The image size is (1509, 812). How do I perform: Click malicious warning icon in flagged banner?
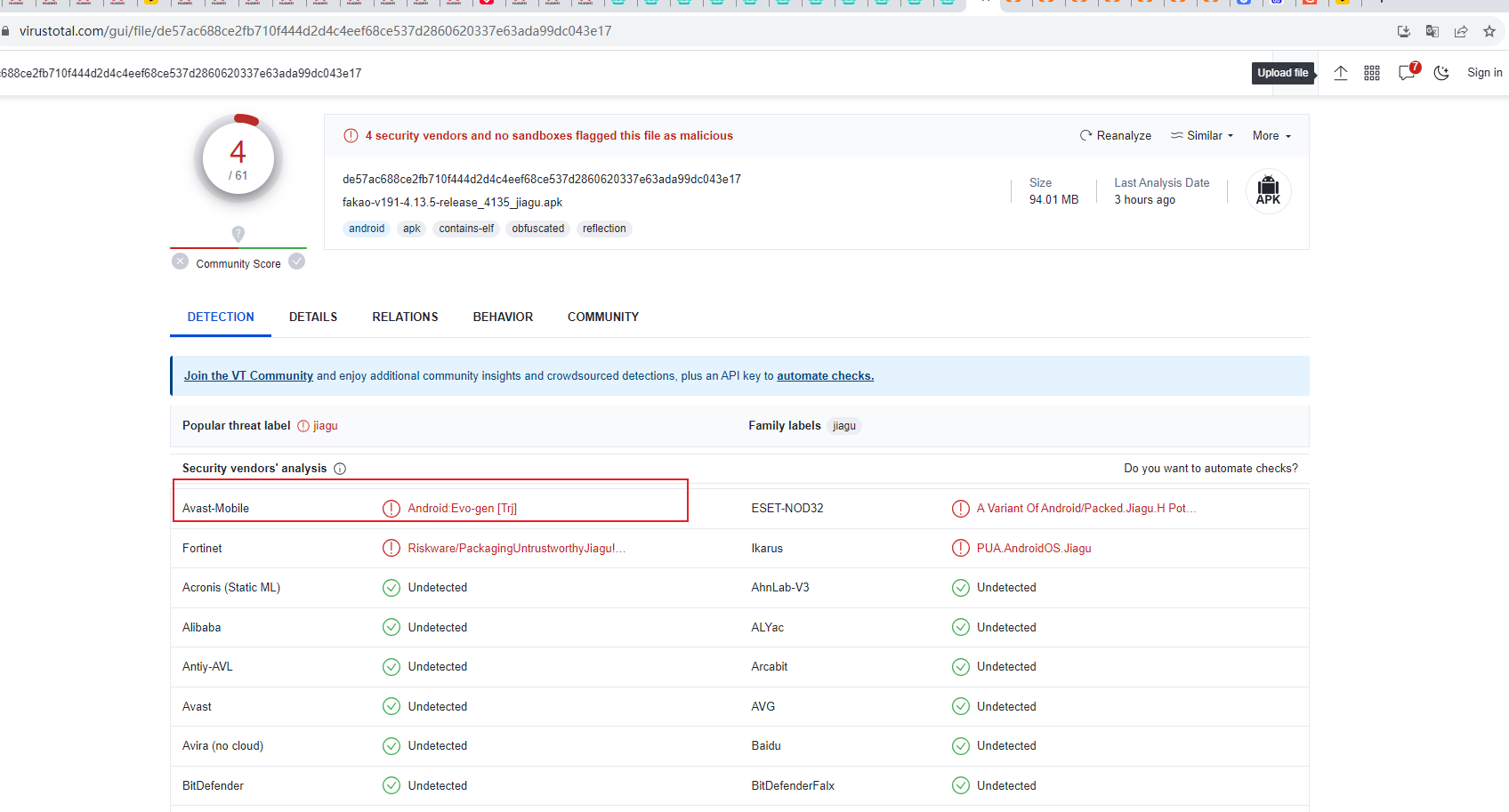[351, 136]
